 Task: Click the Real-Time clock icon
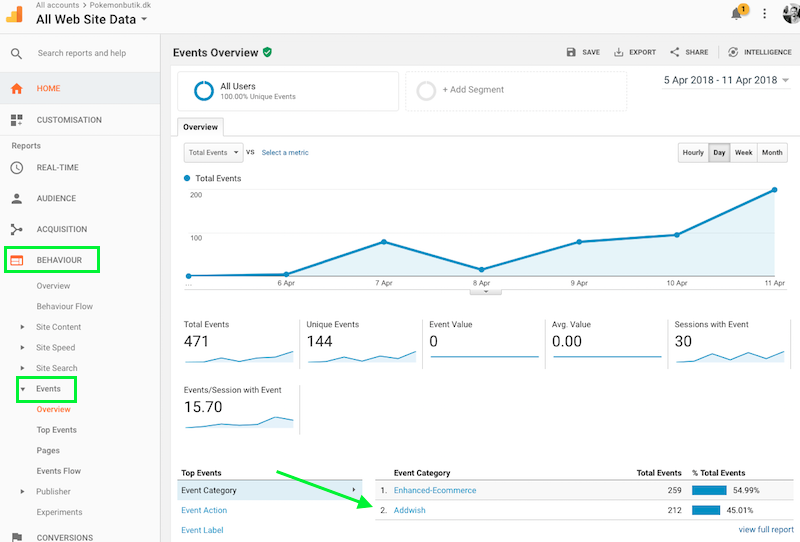point(17,168)
